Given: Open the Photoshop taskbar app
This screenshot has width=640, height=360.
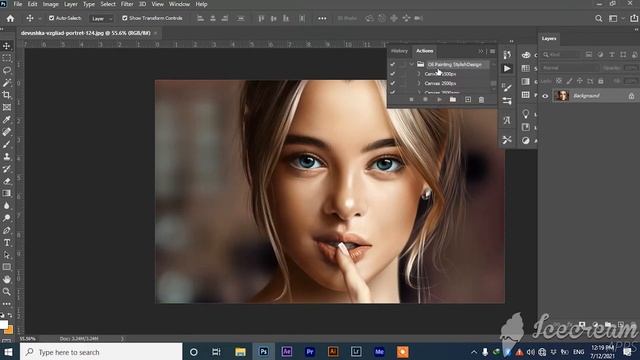Looking at the screenshot, I should [264, 351].
